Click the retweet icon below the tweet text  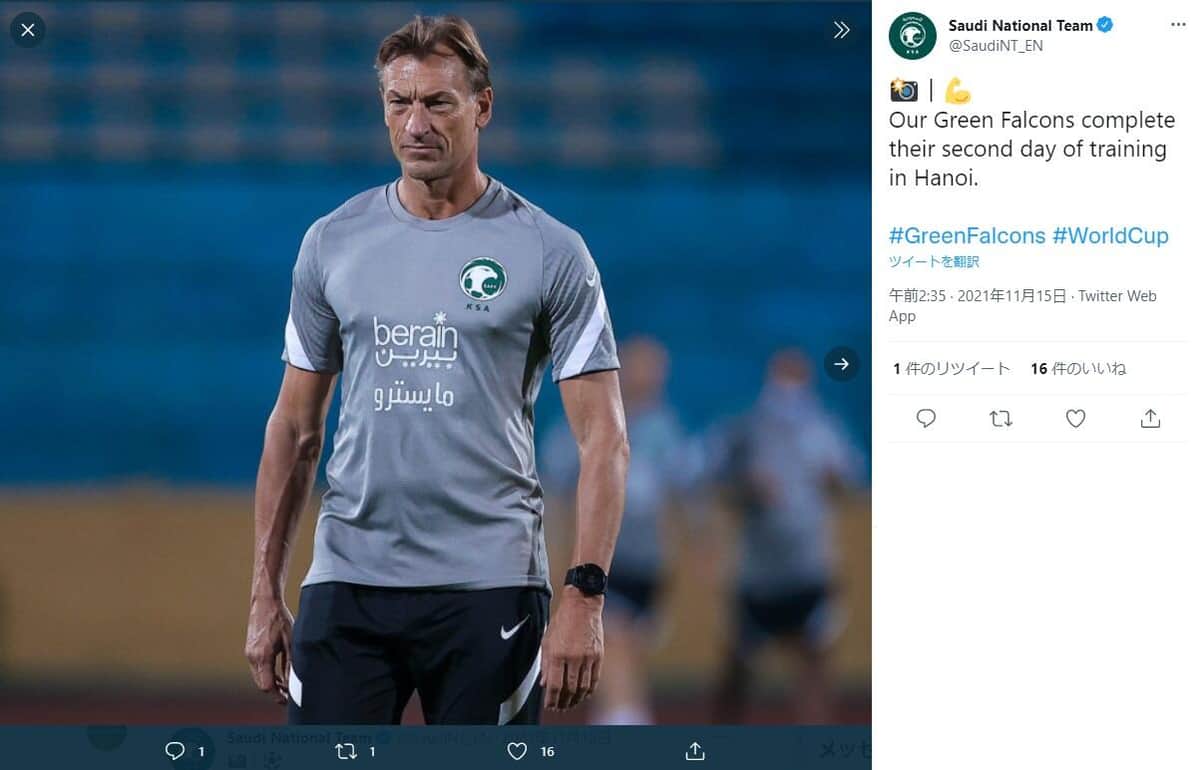tap(1000, 419)
